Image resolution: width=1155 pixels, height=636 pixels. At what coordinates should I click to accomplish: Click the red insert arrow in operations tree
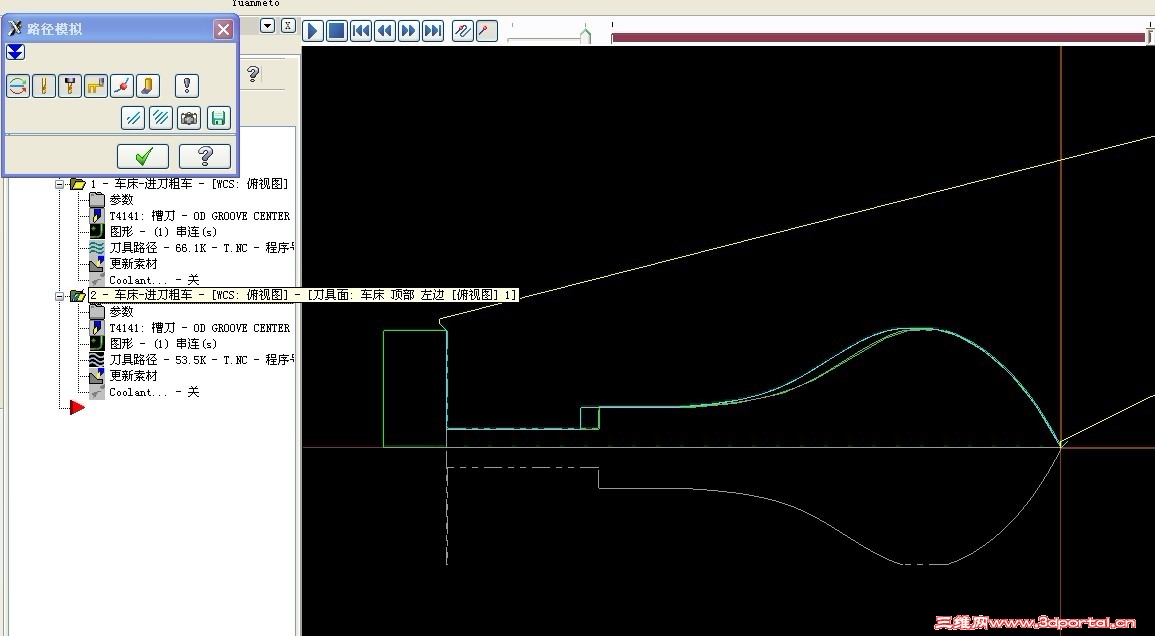(77, 408)
